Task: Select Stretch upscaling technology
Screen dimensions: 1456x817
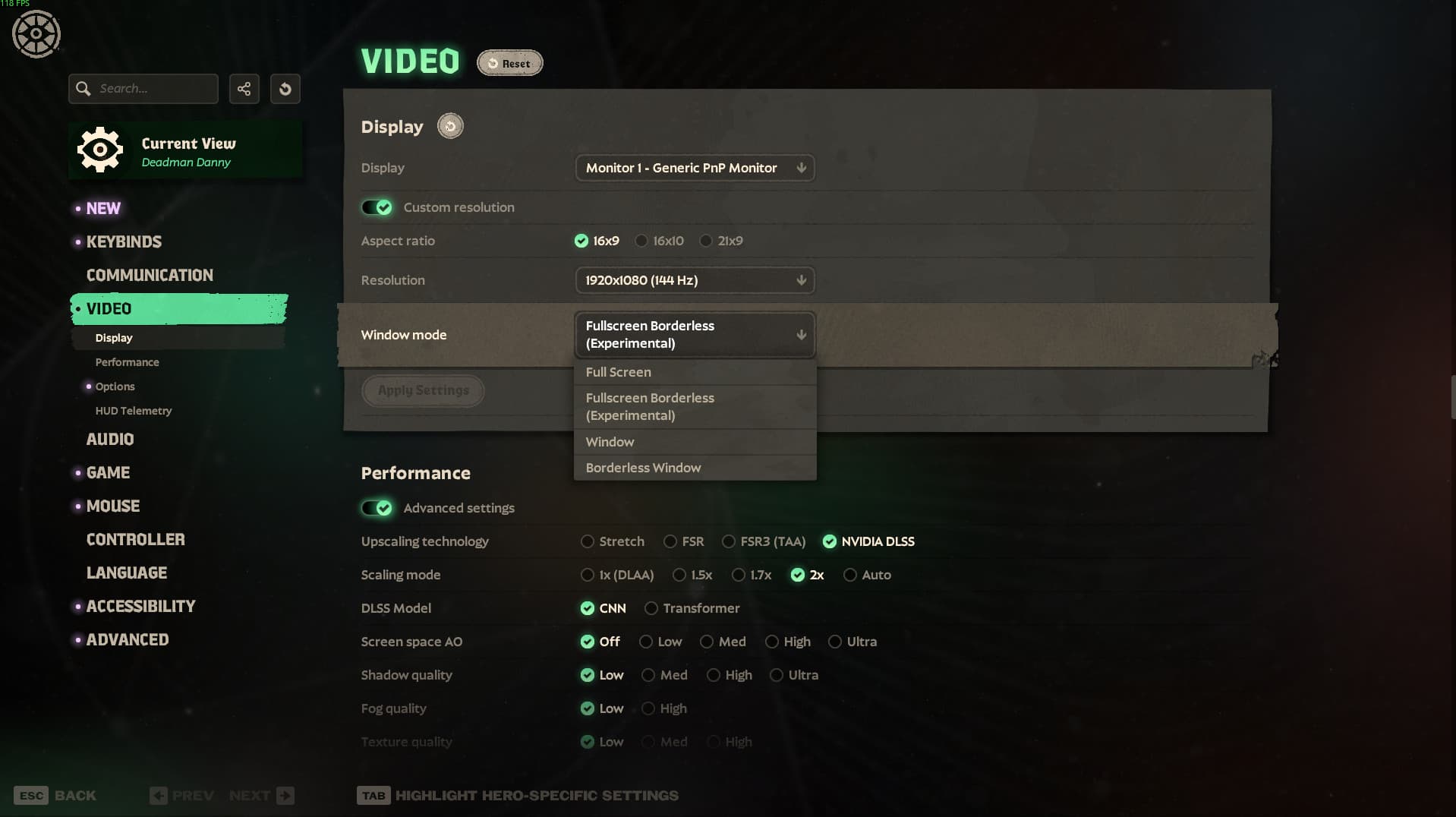Action: (x=613, y=541)
